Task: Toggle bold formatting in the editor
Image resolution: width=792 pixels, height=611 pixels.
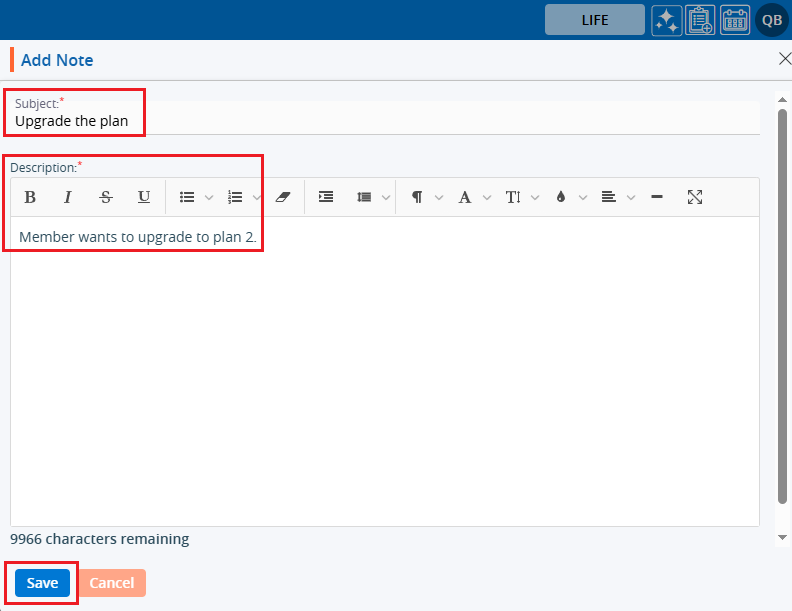Action: tap(30, 197)
